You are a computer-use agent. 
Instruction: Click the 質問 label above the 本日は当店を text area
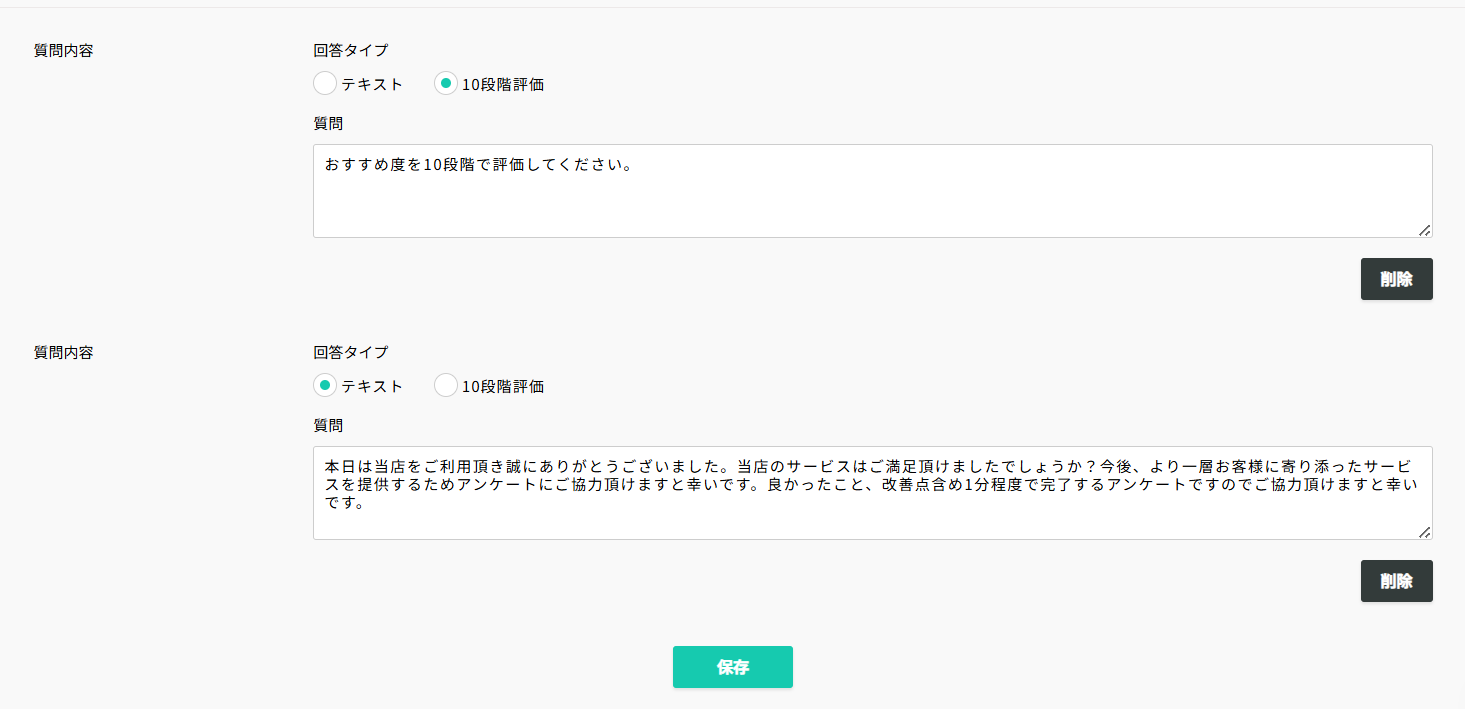328,425
